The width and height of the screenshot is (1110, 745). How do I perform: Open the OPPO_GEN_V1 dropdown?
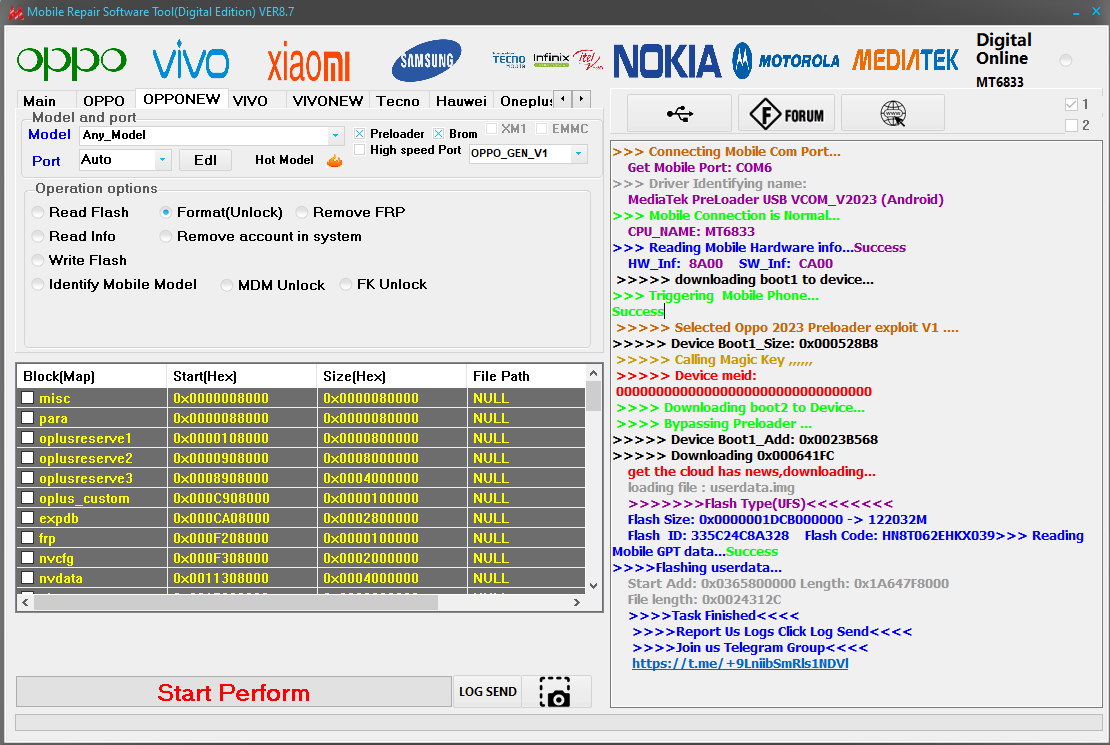tap(579, 154)
